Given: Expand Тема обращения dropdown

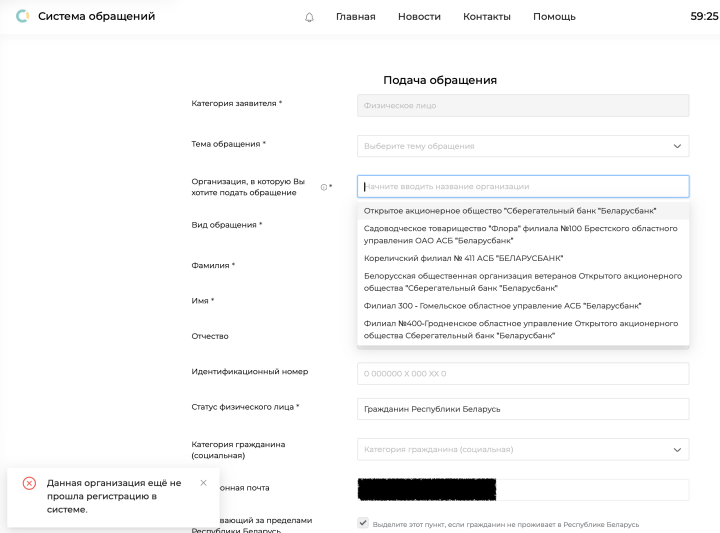Looking at the screenshot, I should pos(523,146).
